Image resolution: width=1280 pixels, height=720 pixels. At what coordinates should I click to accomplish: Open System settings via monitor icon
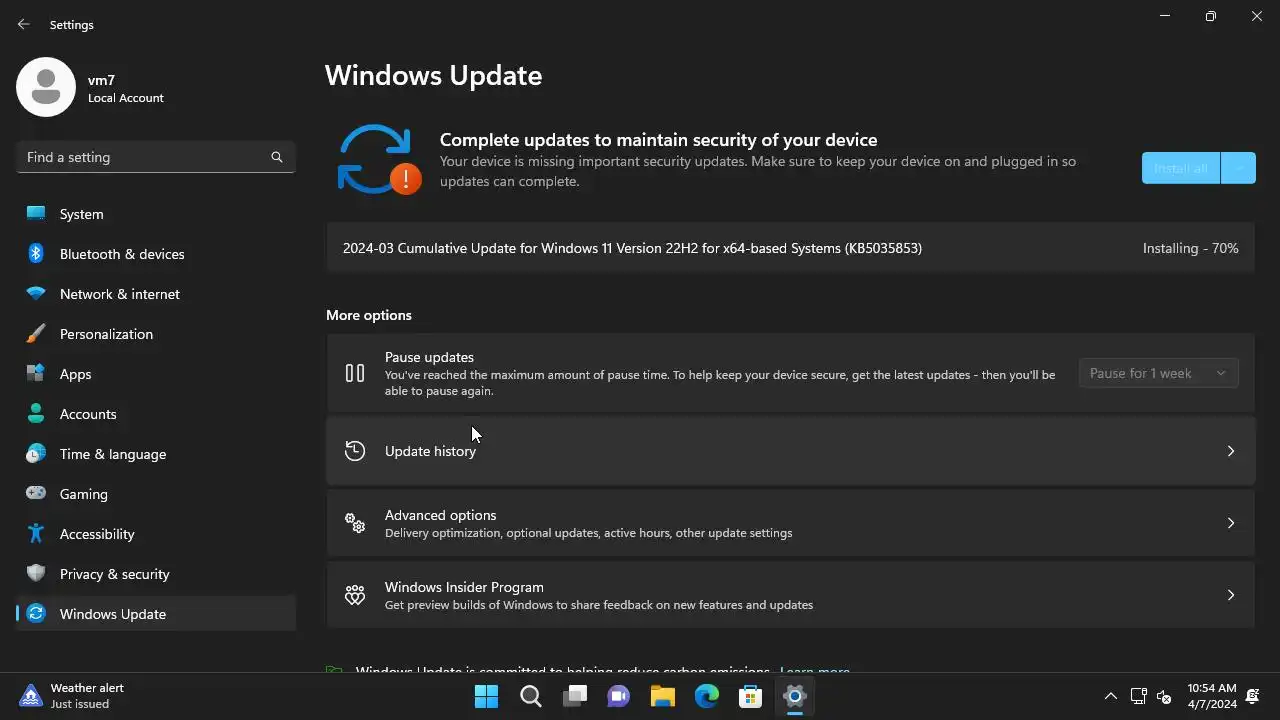click(36, 214)
